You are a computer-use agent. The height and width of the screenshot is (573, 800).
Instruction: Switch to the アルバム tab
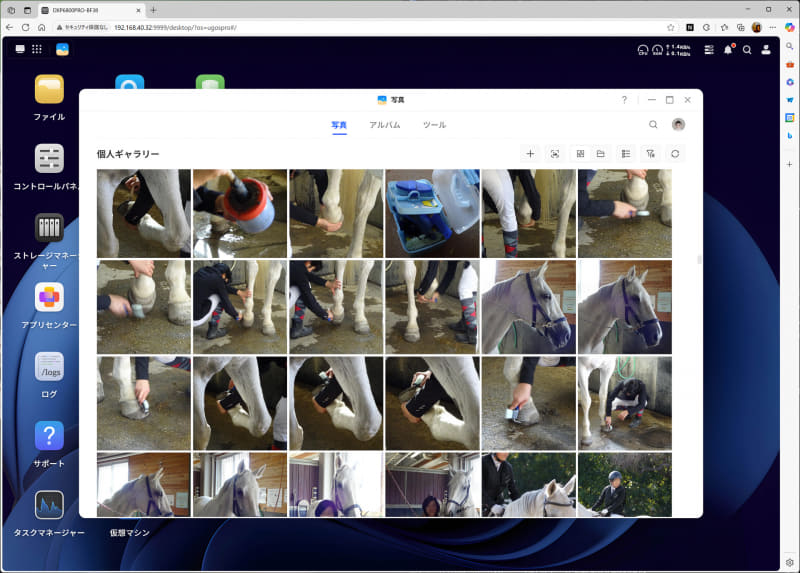click(x=385, y=124)
